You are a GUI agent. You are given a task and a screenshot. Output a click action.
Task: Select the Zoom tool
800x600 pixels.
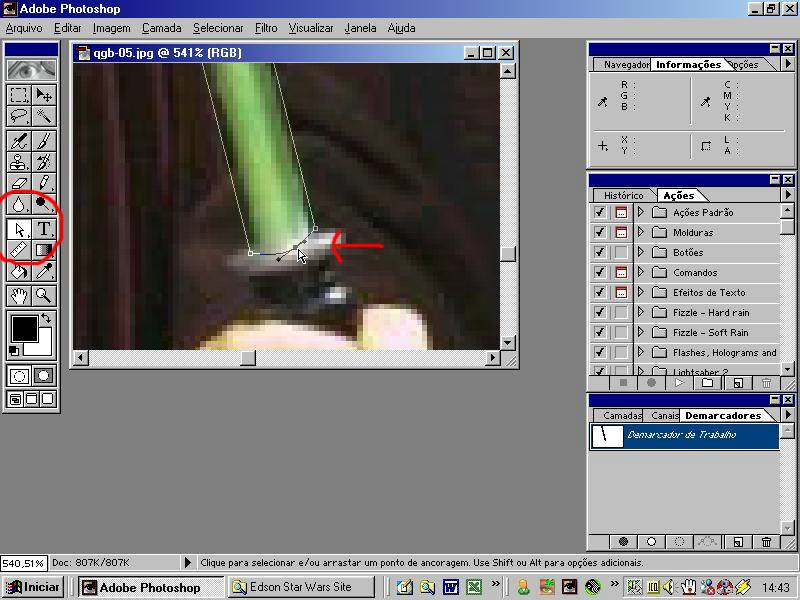pos(44,295)
